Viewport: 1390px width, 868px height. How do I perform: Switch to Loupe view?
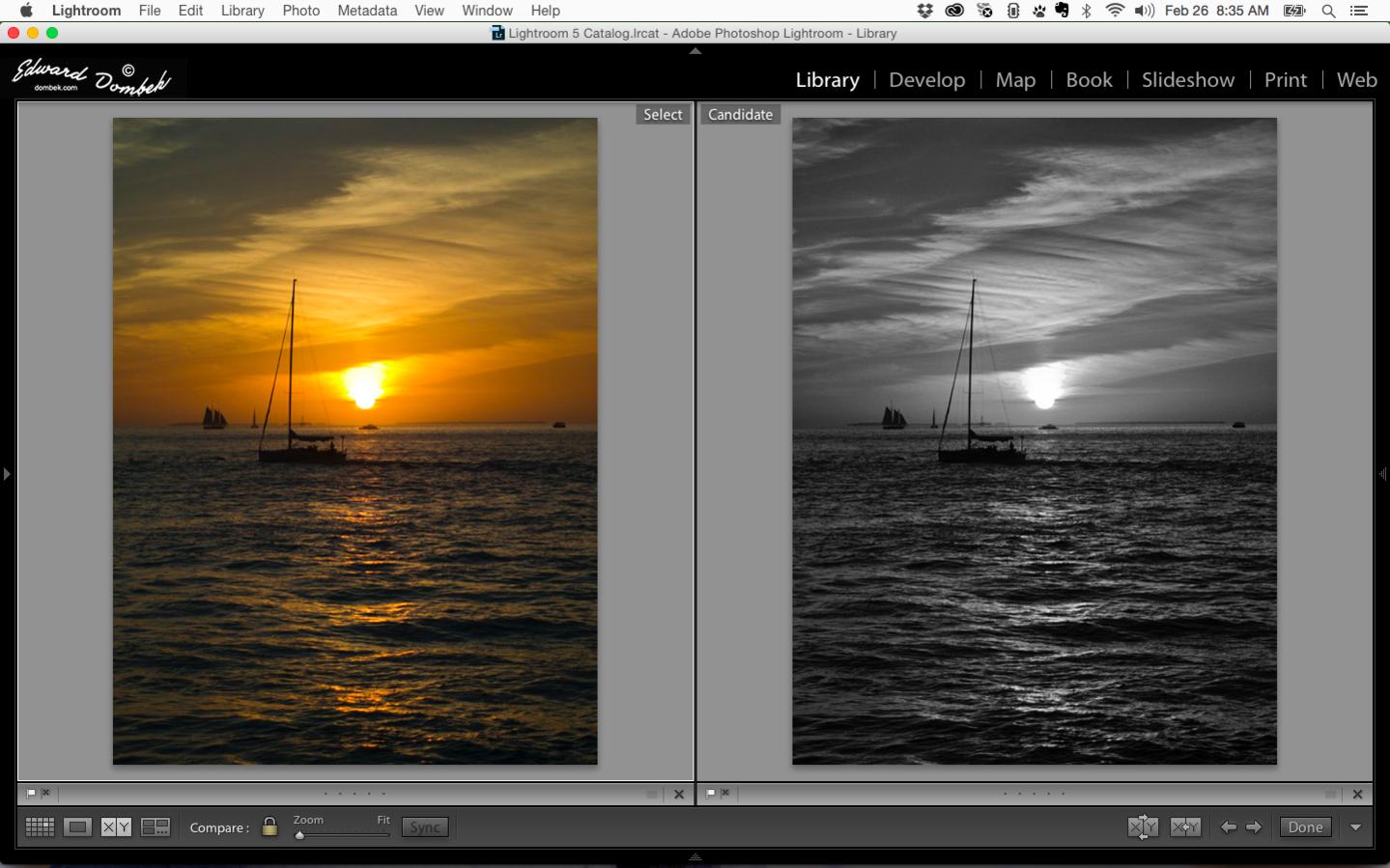pyautogui.click(x=77, y=827)
